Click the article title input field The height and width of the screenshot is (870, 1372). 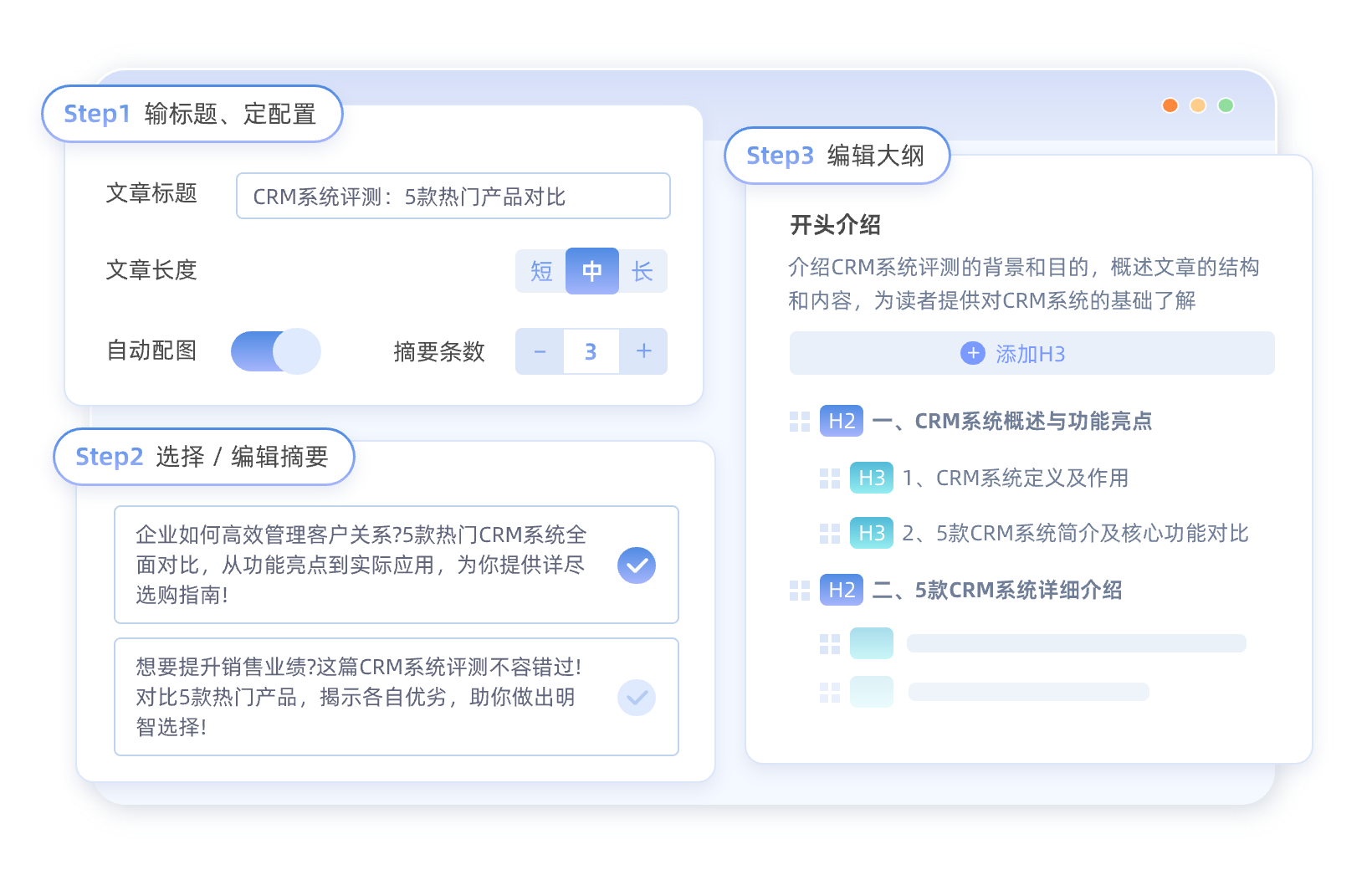[x=453, y=196]
